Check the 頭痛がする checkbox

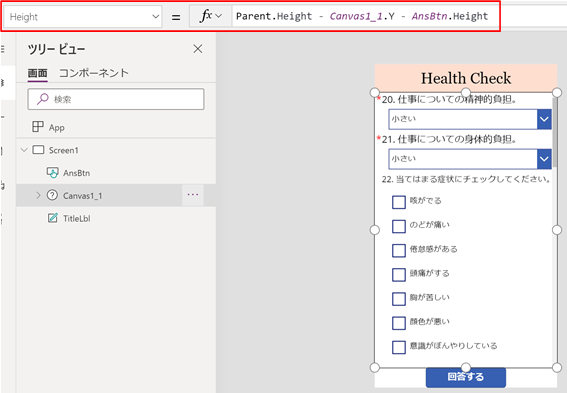pos(399,275)
